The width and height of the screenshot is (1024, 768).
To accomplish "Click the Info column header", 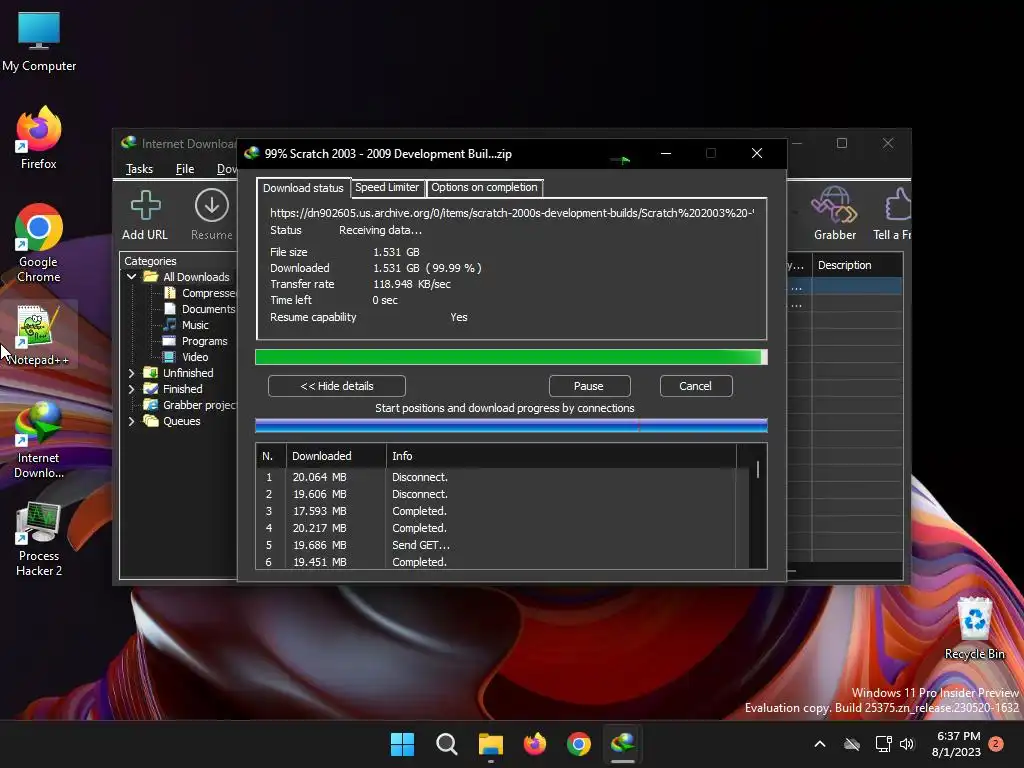I will [x=562, y=456].
